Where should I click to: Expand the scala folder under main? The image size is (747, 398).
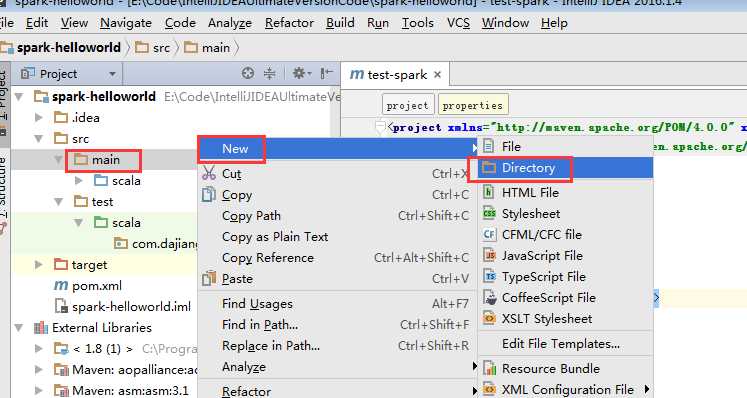[79, 181]
